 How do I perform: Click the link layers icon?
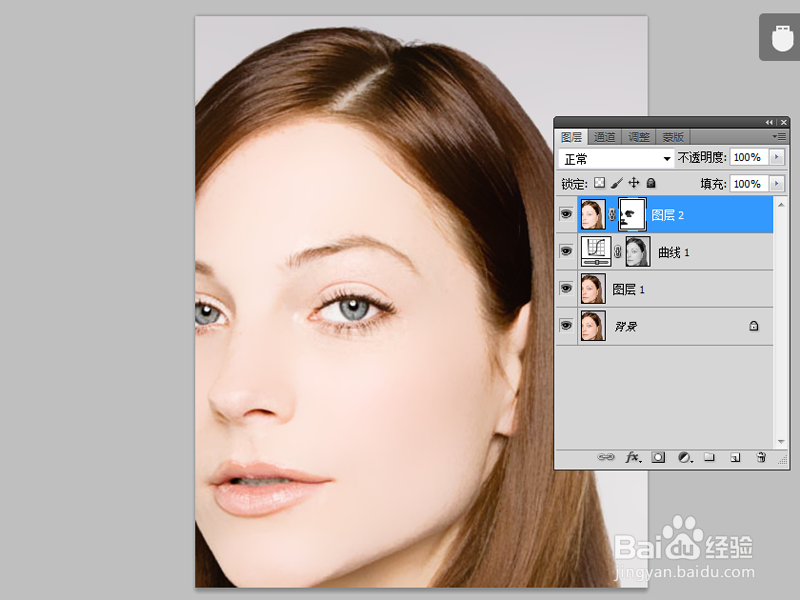(606, 457)
